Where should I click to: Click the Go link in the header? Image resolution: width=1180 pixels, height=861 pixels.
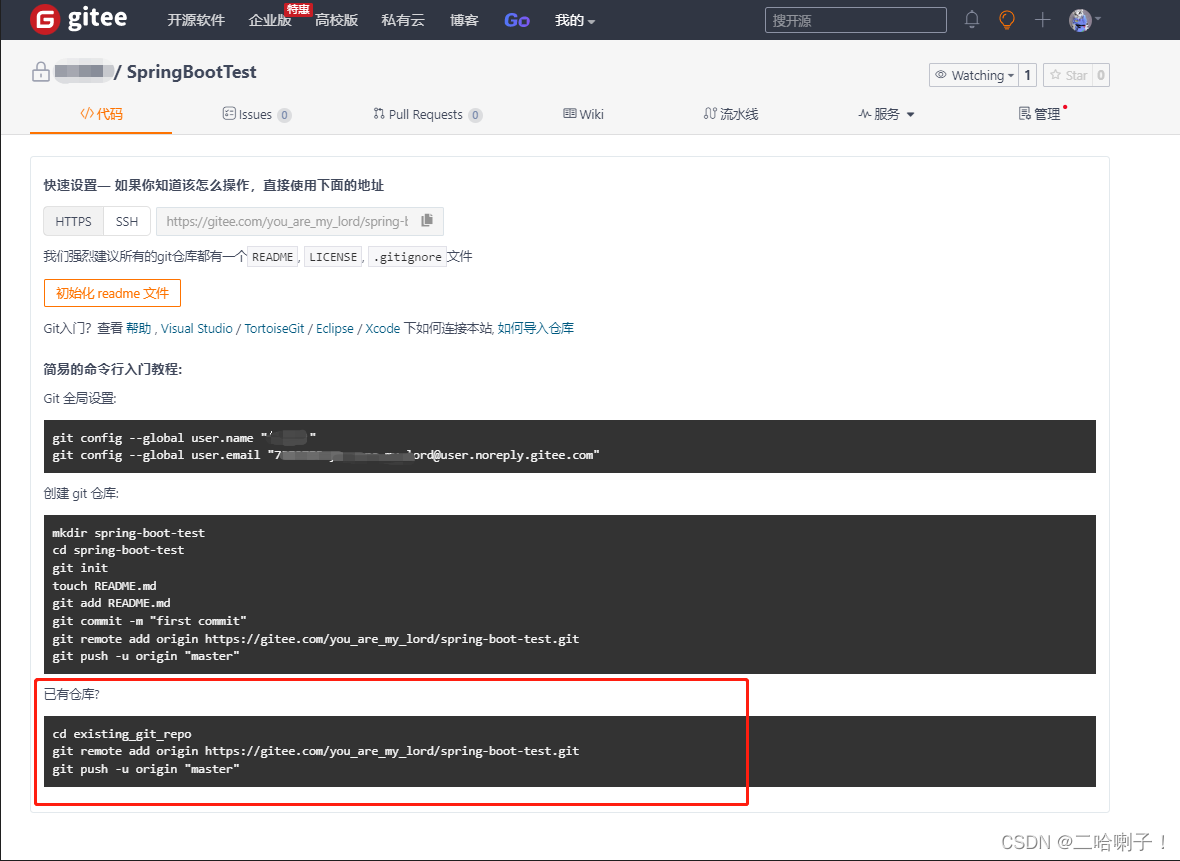click(517, 20)
